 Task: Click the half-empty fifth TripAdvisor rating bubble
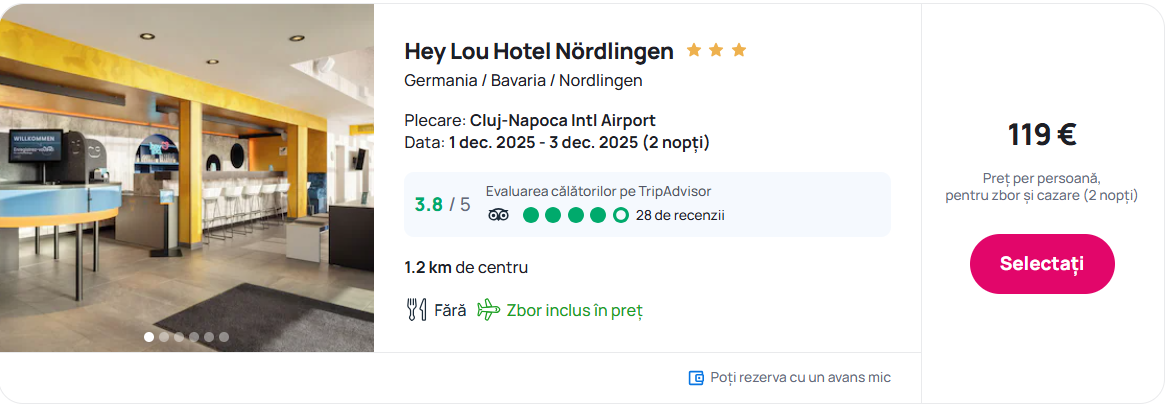[x=621, y=215]
